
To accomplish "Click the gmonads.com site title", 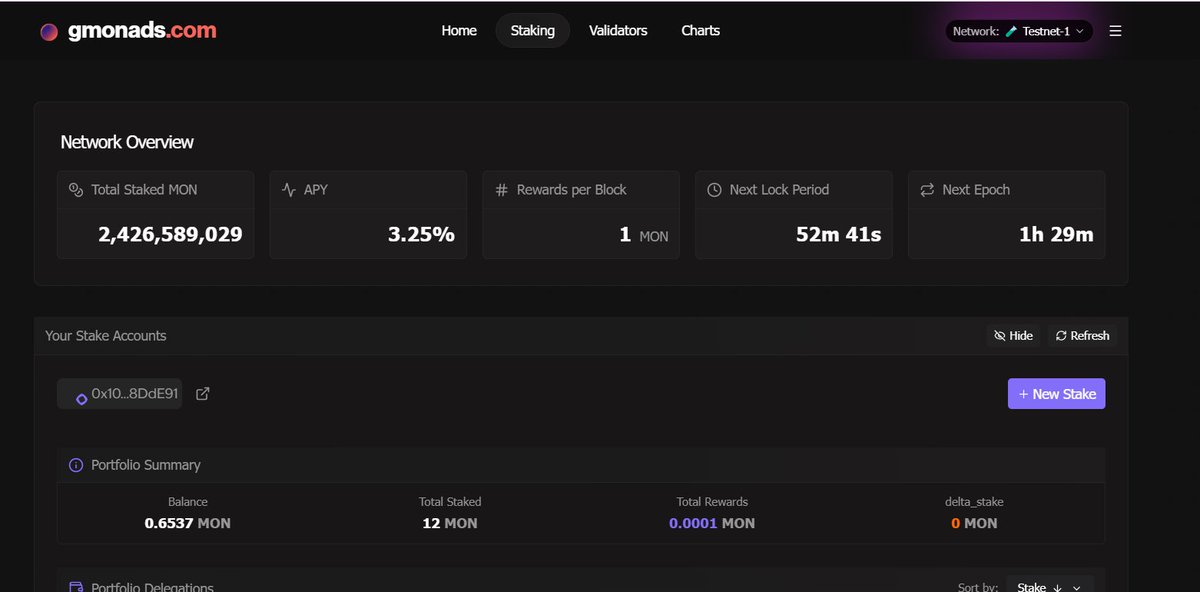I will (142, 31).
